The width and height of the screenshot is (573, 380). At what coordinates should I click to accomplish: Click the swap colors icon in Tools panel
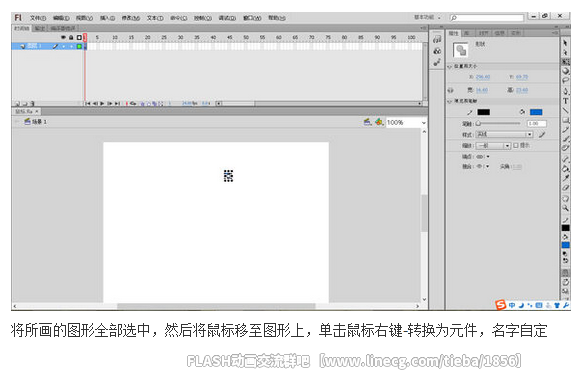pyautogui.click(x=566, y=261)
